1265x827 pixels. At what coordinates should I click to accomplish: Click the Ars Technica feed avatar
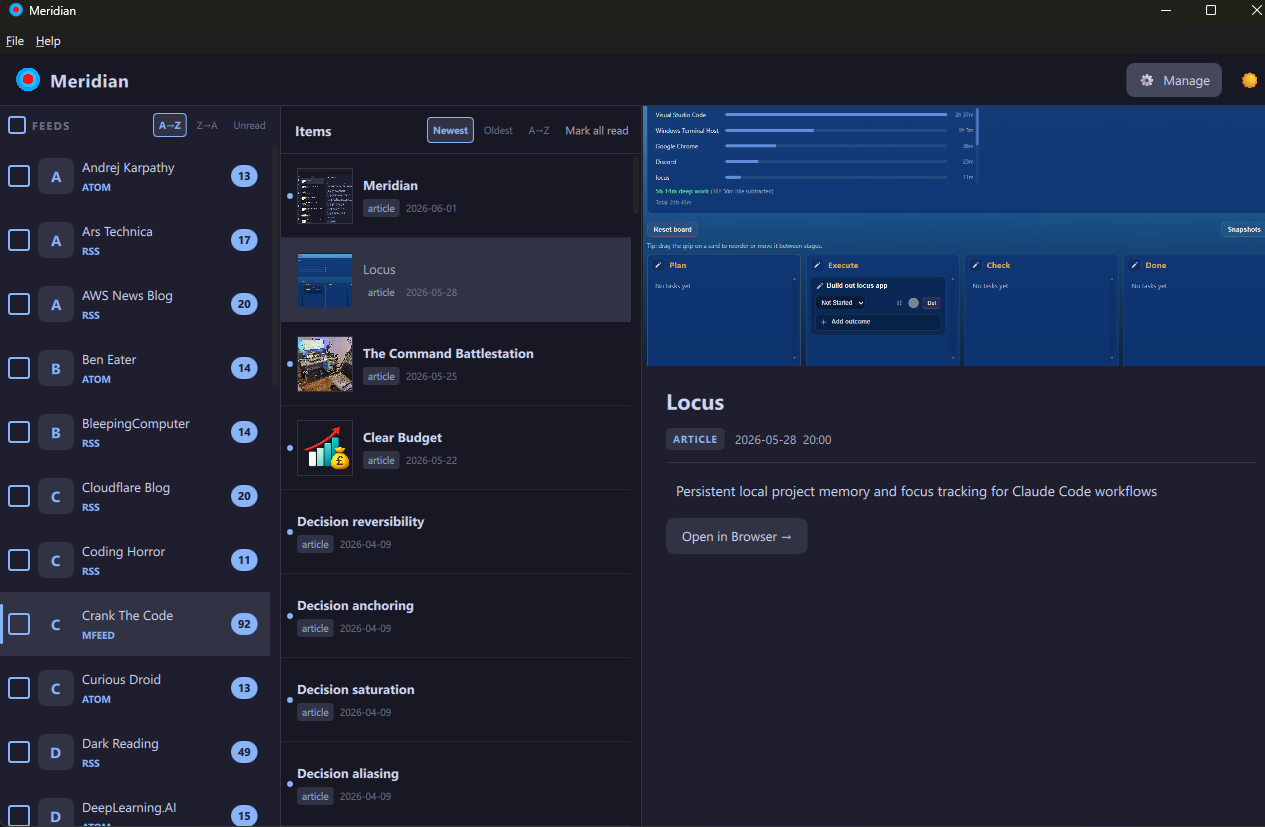point(56,241)
